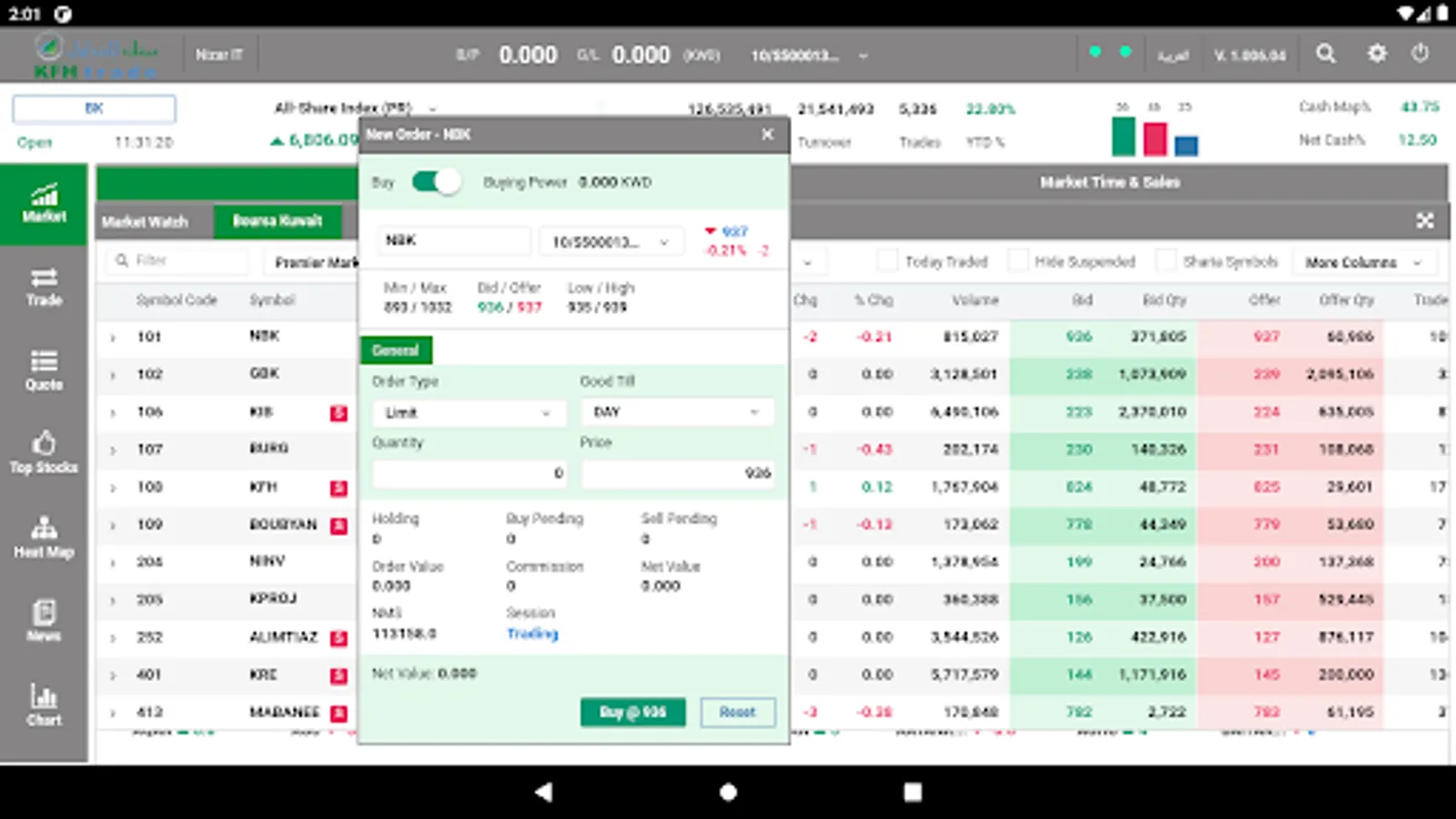This screenshot has height=819, width=1456.
Task: Open the Good Till DAY dropdown
Action: click(x=677, y=412)
